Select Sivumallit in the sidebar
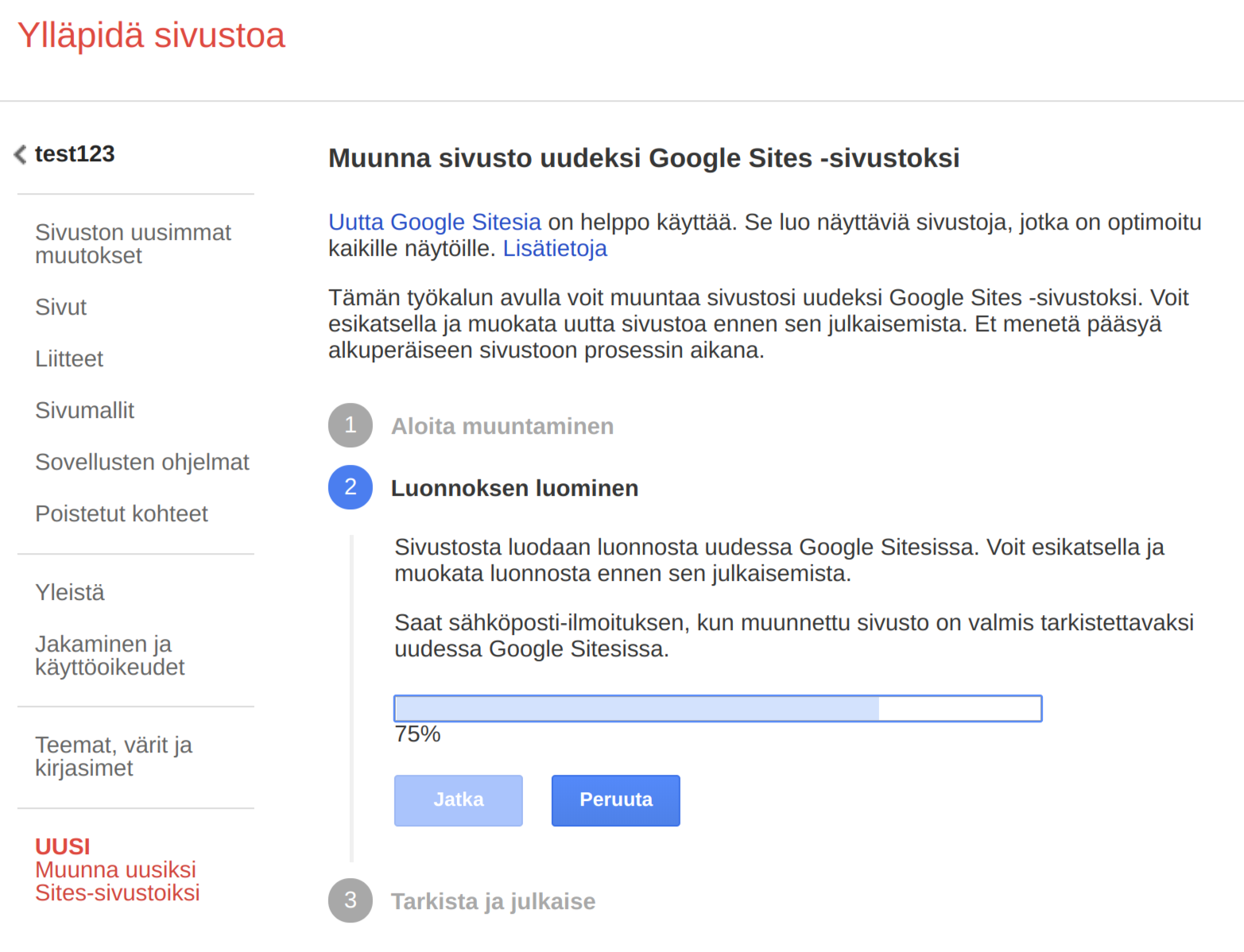1244x952 pixels. (x=84, y=410)
